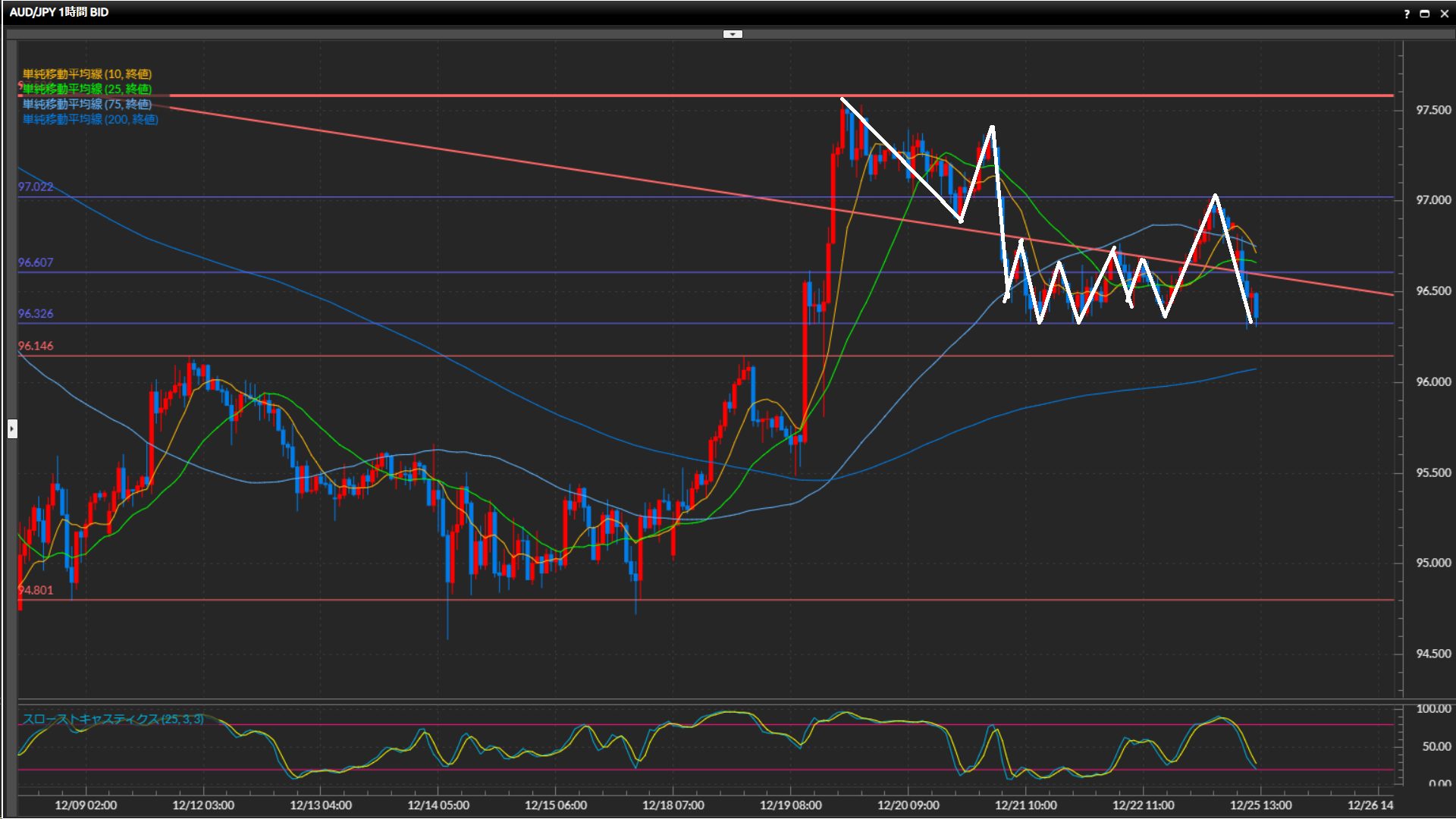Viewport: 1456px width, 819px height.
Task: Click the 97.000 price scale label
Action: (x=1433, y=200)
